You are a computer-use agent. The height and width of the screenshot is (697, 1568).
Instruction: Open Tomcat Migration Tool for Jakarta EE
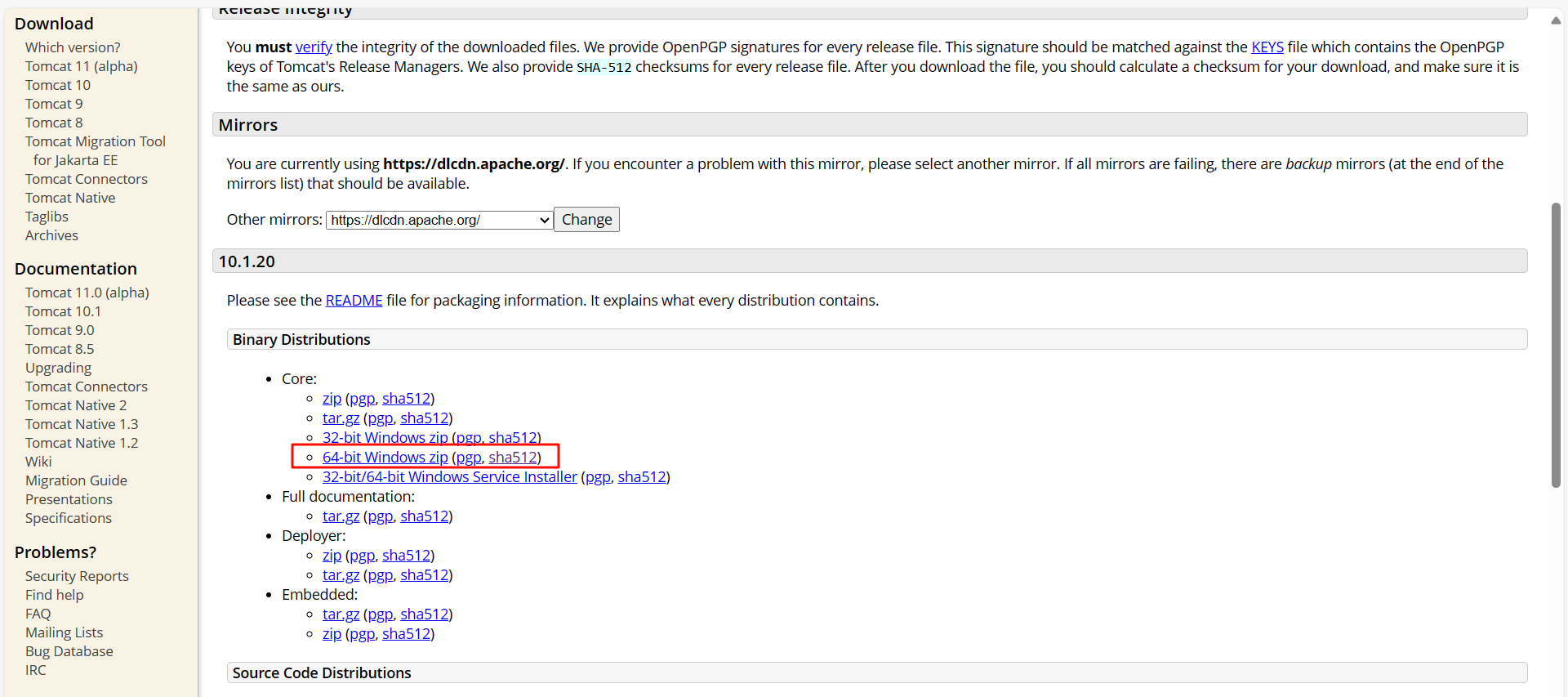[95, 150]
